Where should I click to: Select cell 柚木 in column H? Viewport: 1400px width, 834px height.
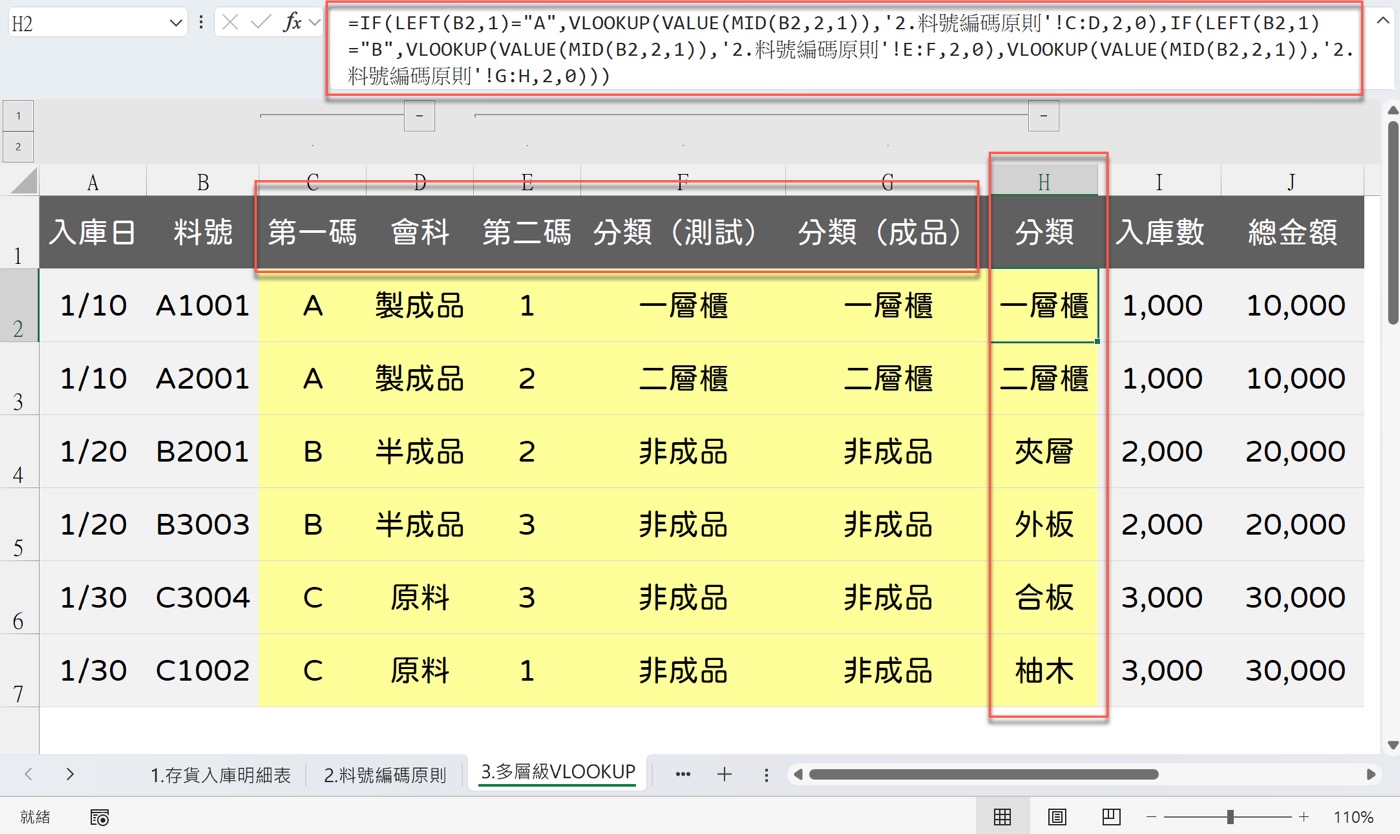coord(1044,670)
